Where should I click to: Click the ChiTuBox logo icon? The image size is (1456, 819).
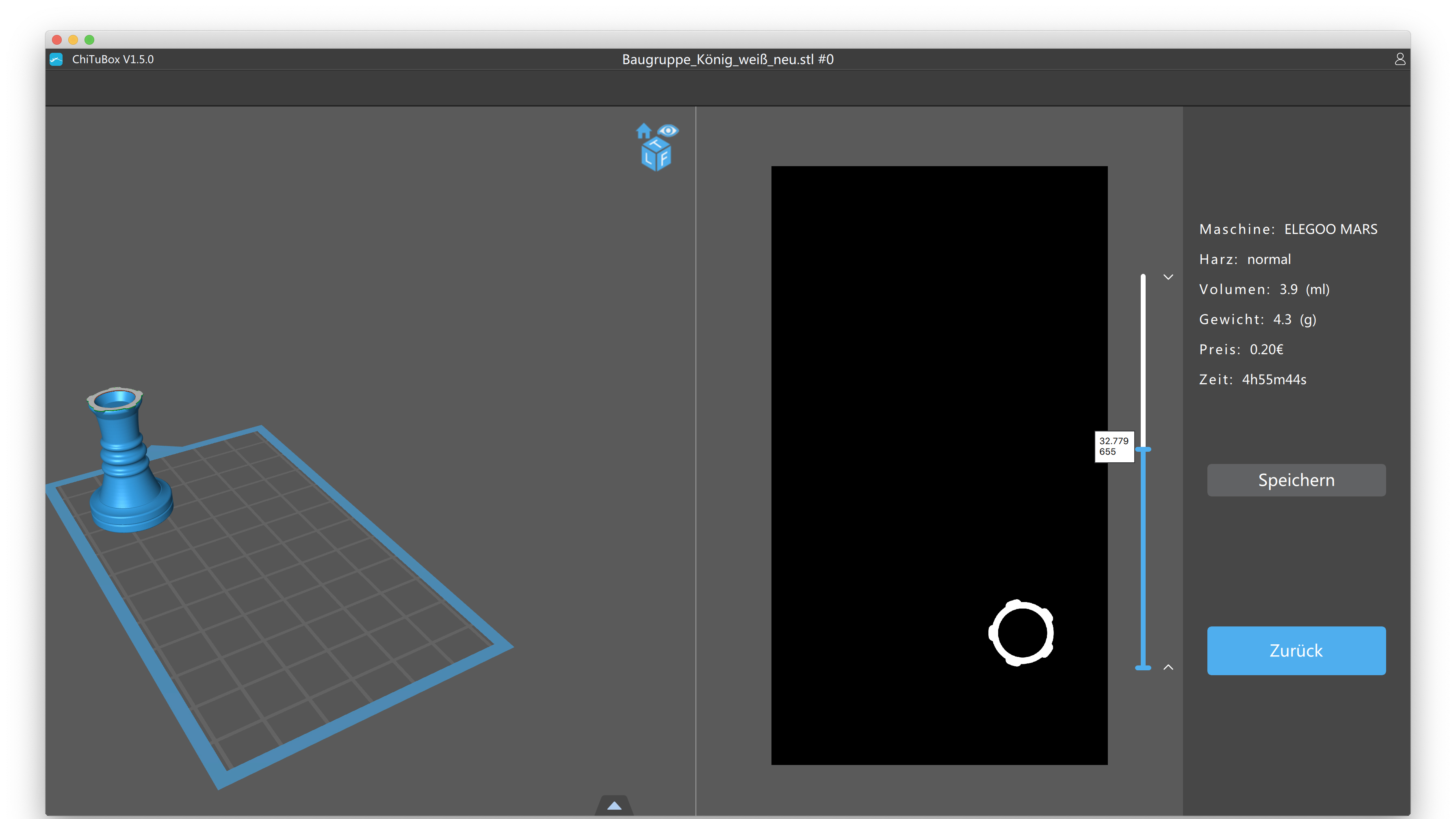coord(56,59)
